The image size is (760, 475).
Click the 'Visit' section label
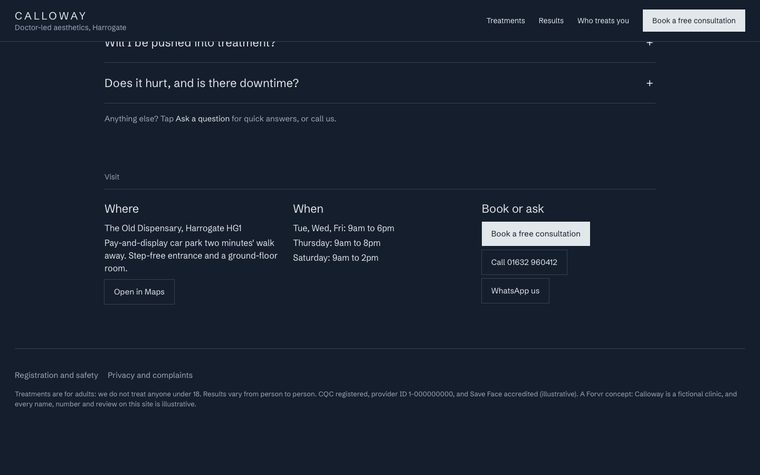[112, 177]
